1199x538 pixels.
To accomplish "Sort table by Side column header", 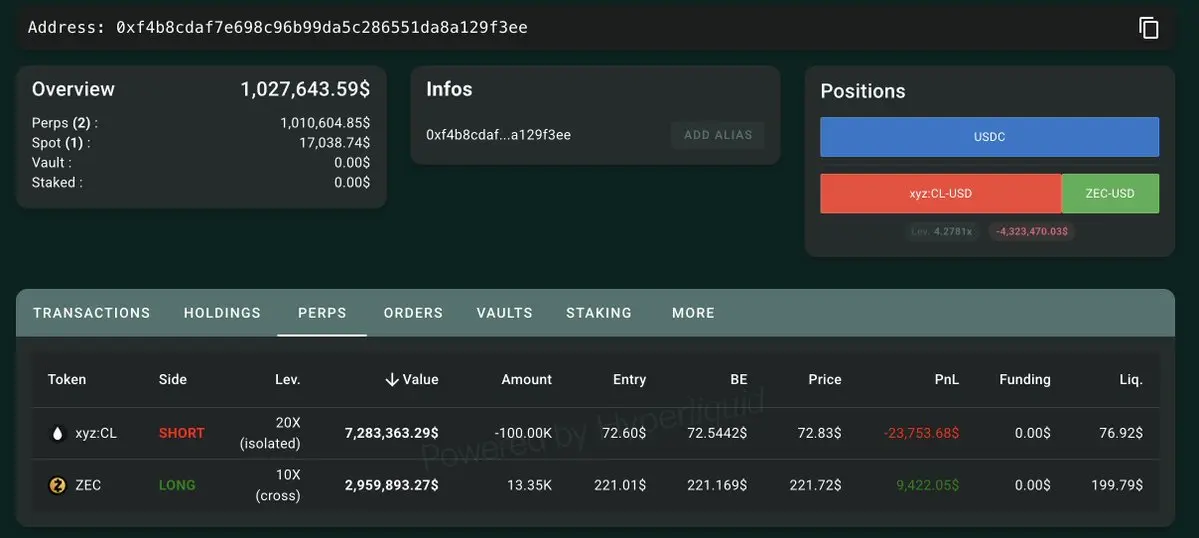I will click(172, 380).
